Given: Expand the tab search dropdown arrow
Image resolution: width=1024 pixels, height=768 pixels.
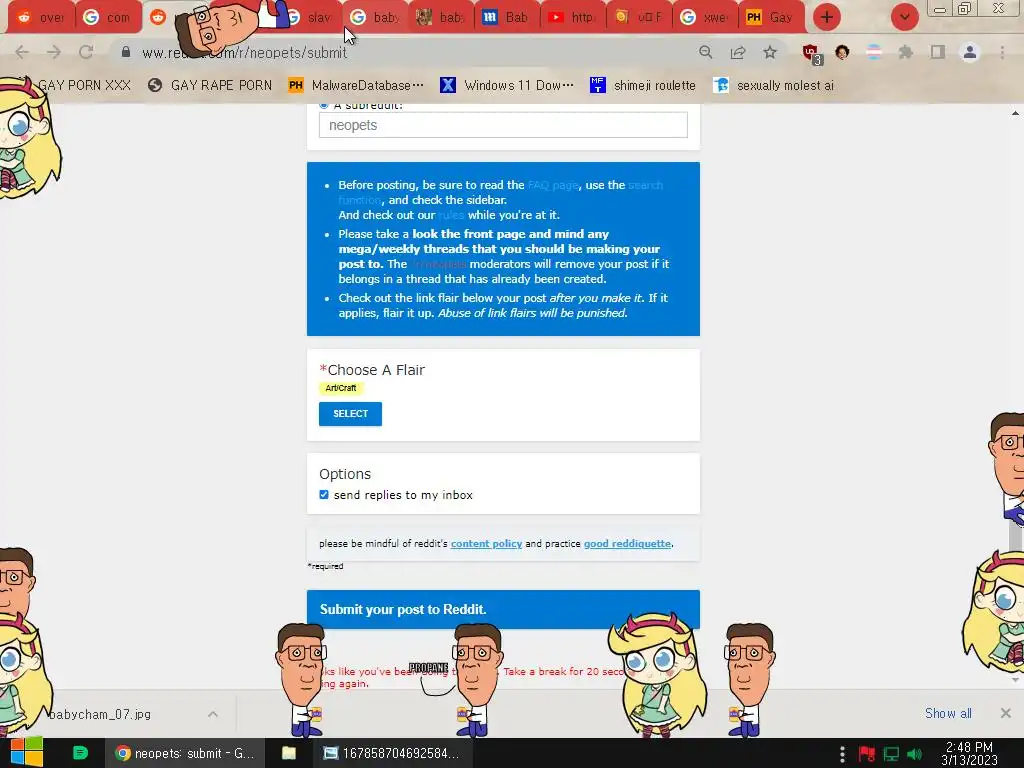Looking at the screenshot, I should coord(904,17).
